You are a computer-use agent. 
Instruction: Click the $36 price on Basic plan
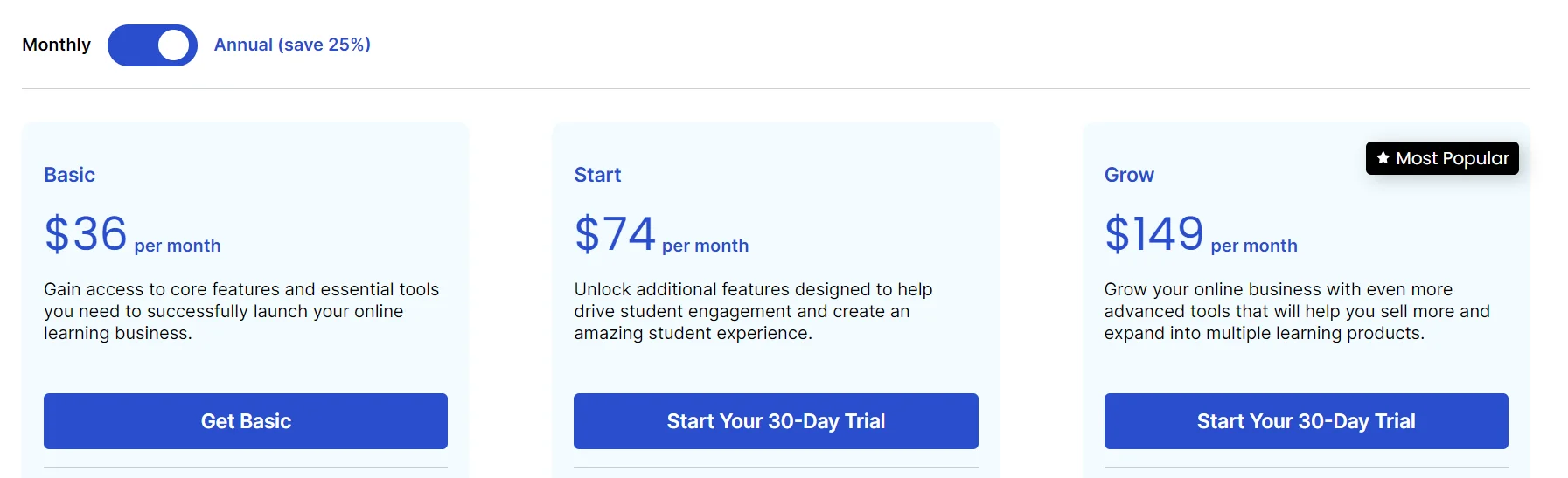86,234
